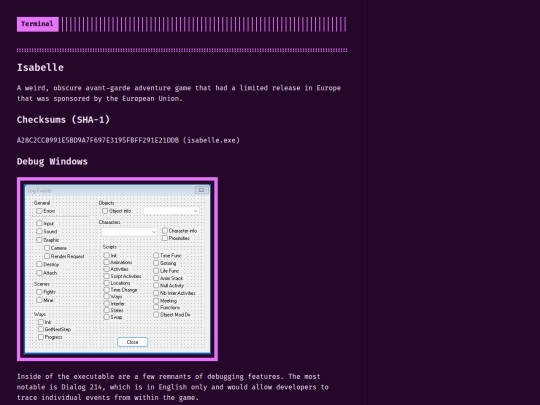Tick the Mine checkbox under Scenes
This screenshot has width=540, height=405.
(39, 300)
